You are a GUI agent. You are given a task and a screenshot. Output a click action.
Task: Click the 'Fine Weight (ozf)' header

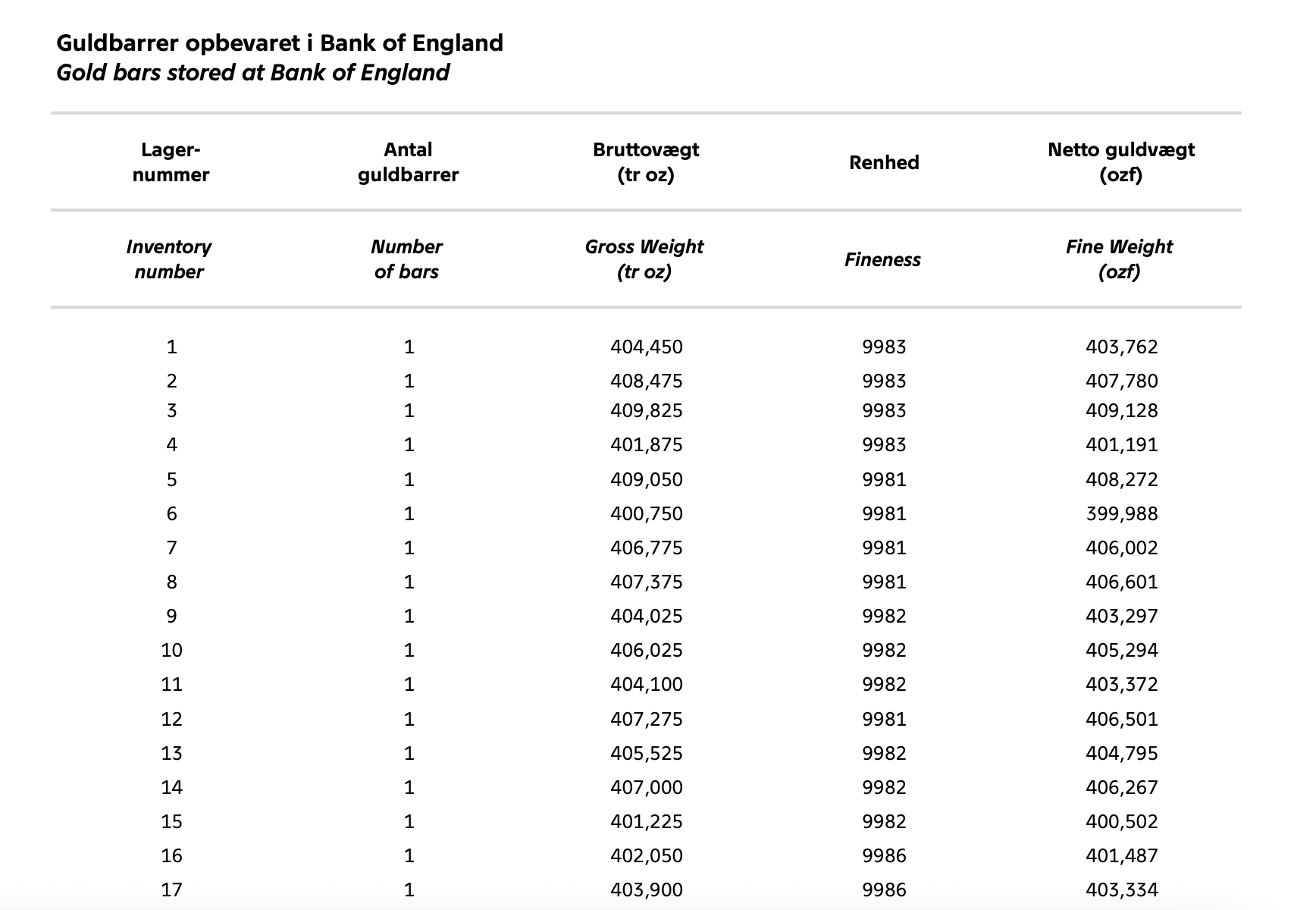(x=1120, y=259)
